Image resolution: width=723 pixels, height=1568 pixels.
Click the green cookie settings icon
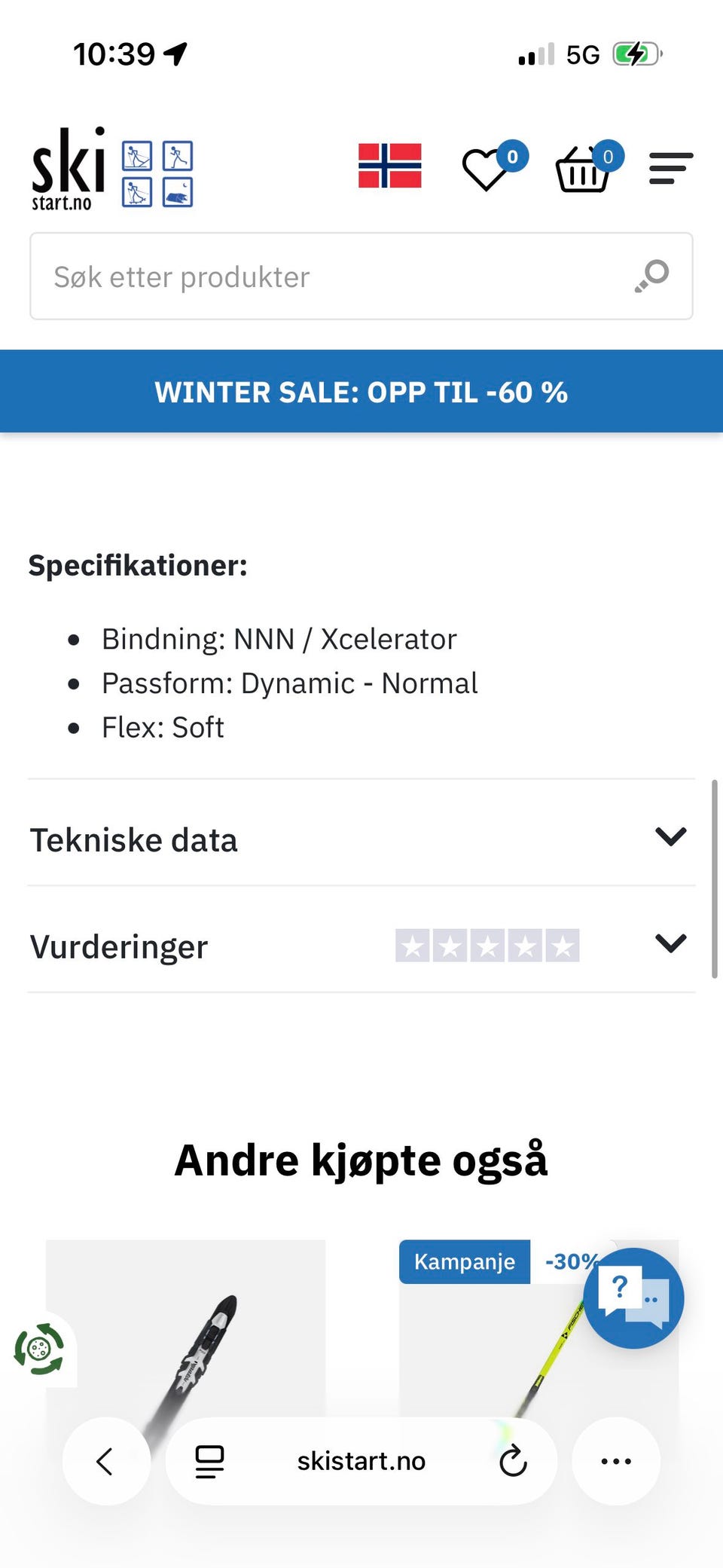pyautogui.click(x=39, y=1349)
